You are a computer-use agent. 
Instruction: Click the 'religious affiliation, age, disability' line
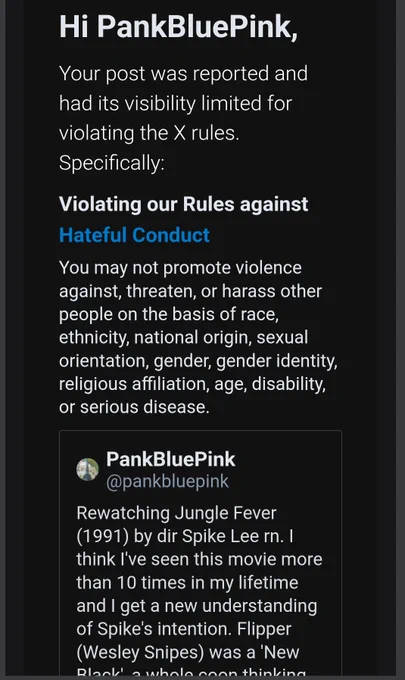(x=192, y=384)
